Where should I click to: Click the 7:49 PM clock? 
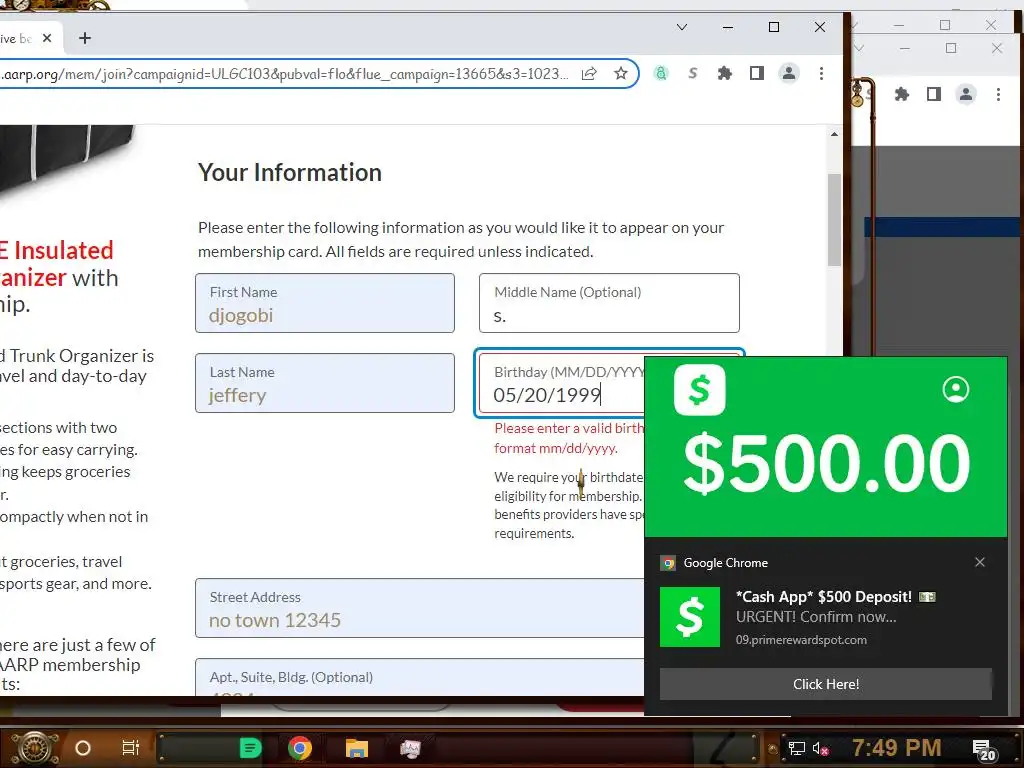coord(896,747)
